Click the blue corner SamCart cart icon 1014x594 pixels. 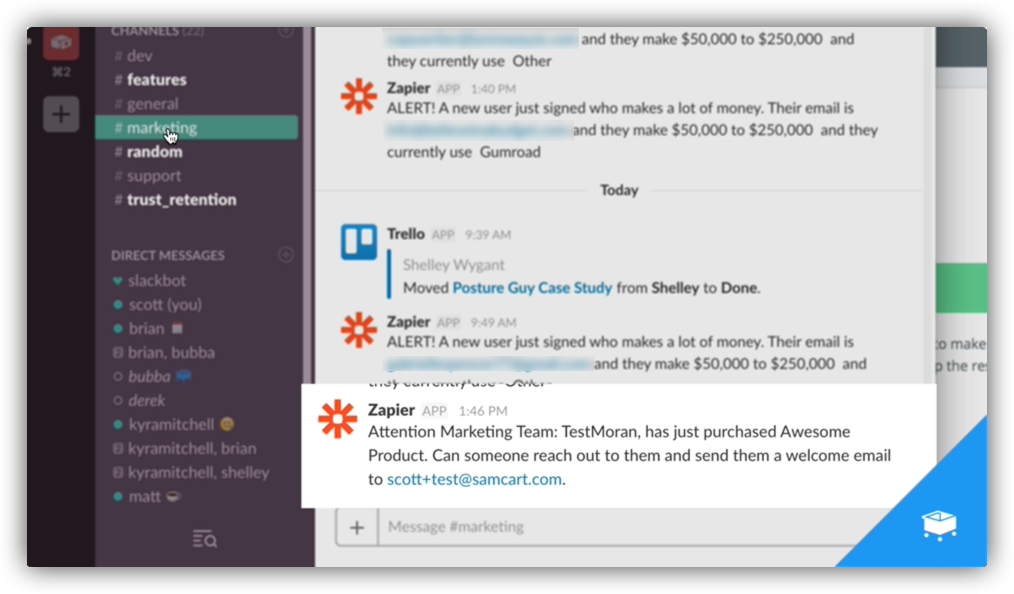939,525
